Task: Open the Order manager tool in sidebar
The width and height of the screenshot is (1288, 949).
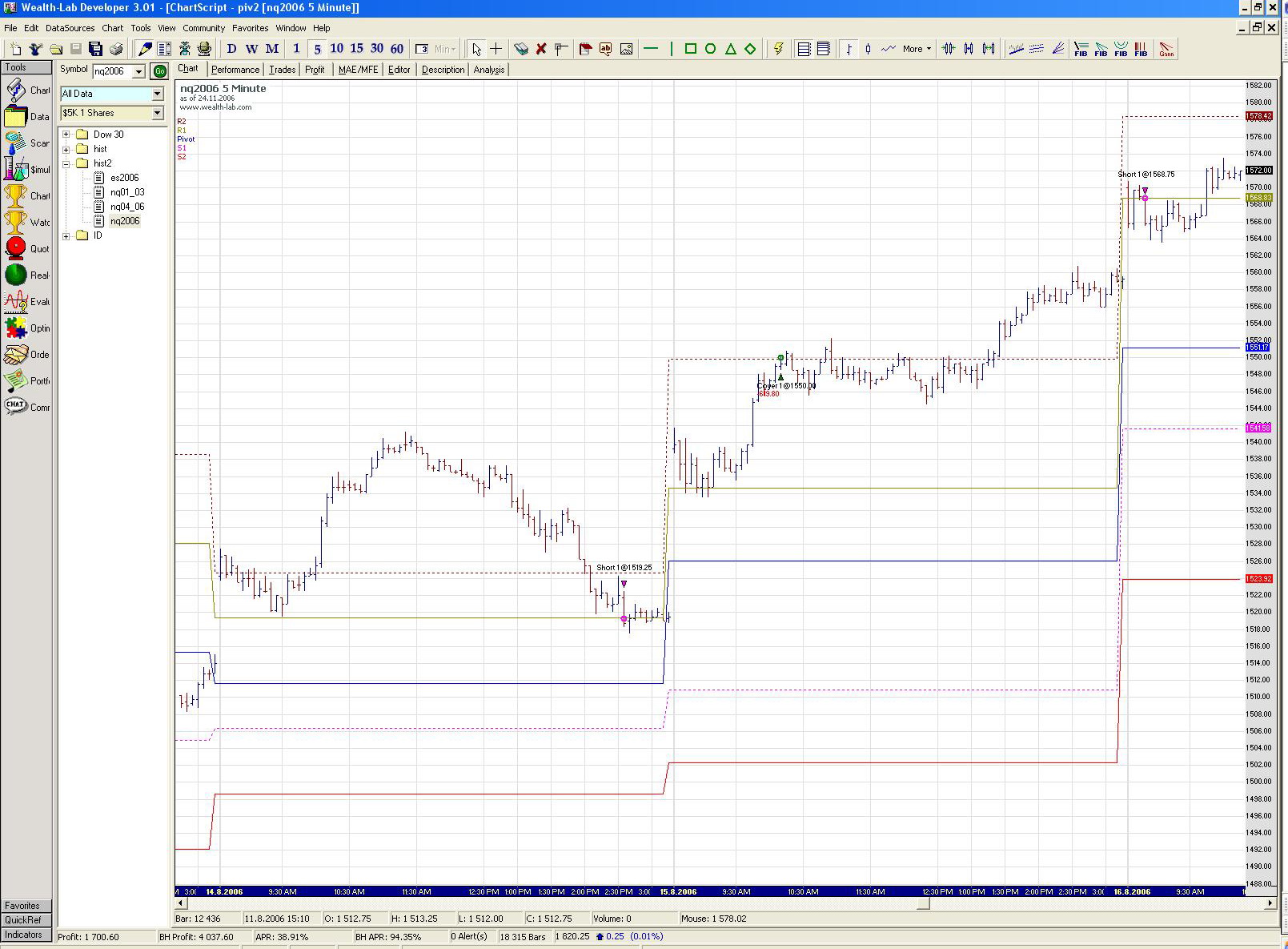Action: pos(27,355)
